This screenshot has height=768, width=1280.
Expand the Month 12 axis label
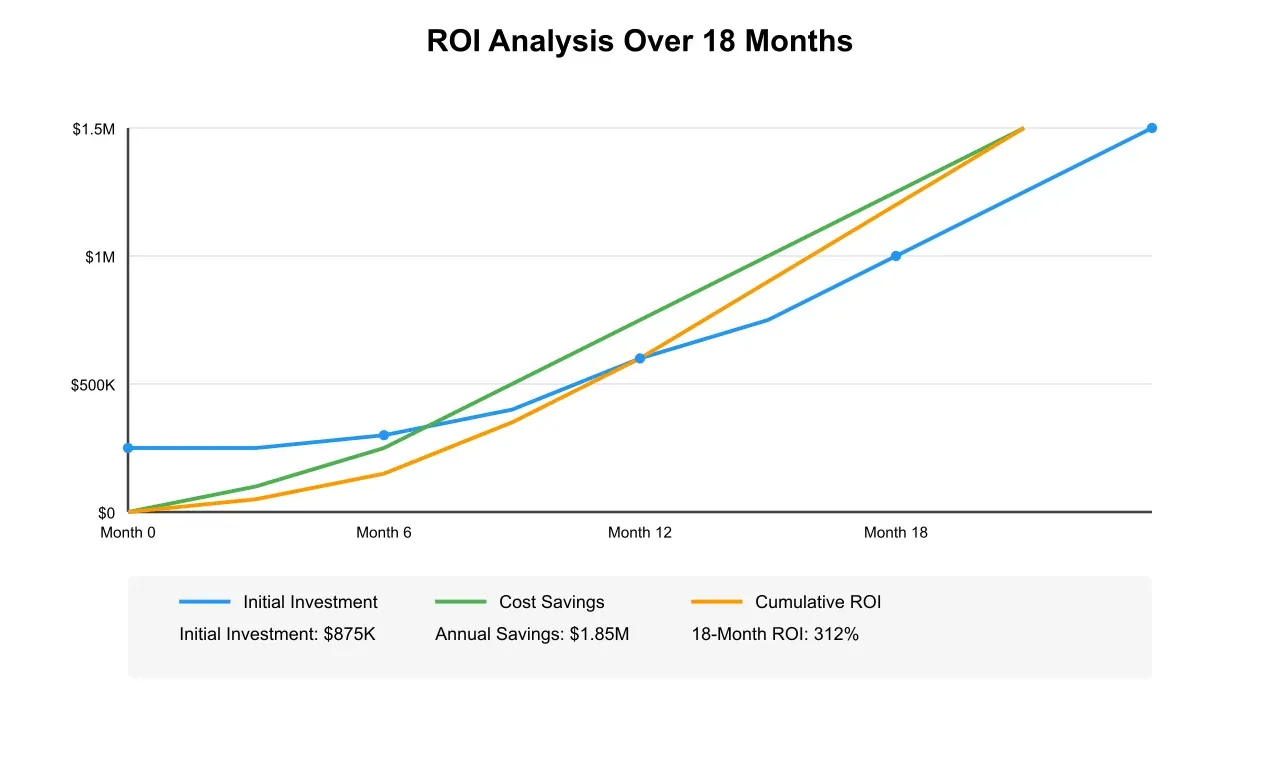pos(640,532)
